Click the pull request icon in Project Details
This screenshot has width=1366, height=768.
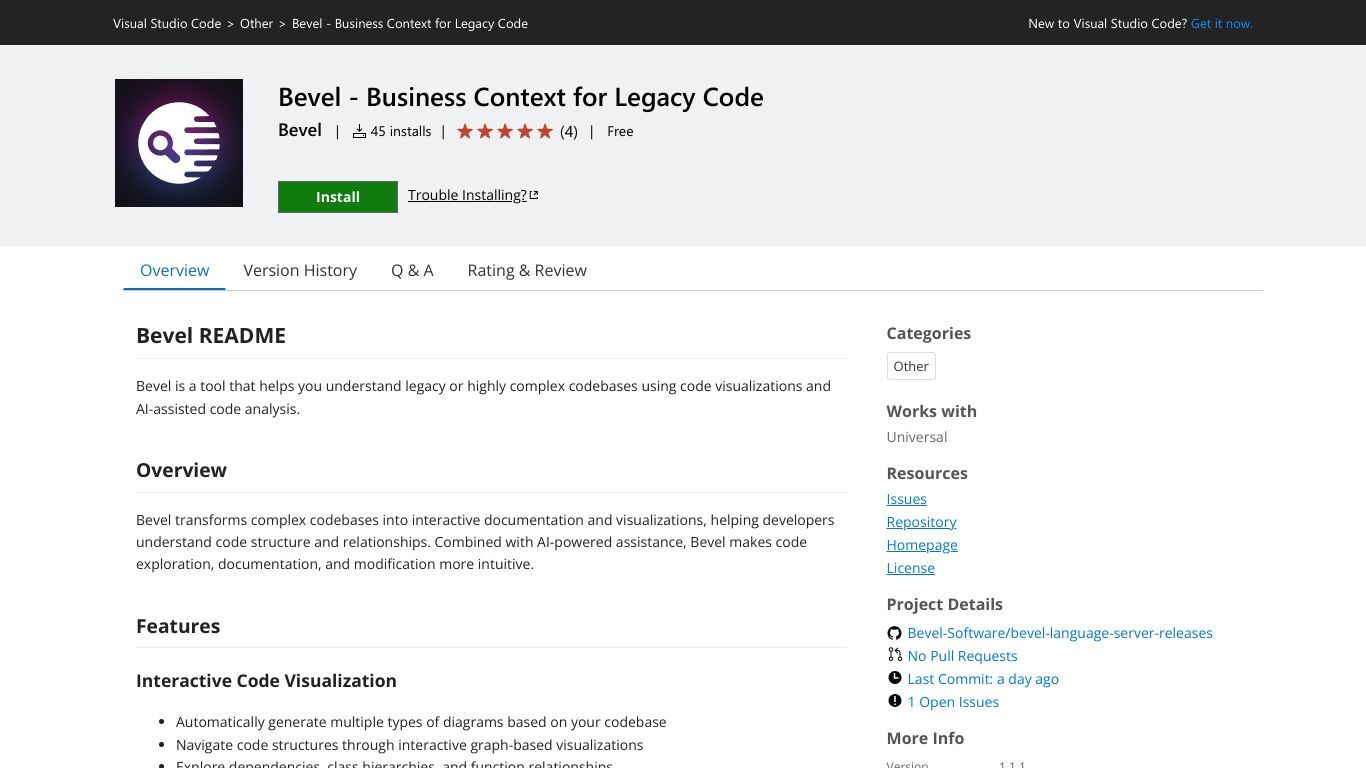click(894, 655)
